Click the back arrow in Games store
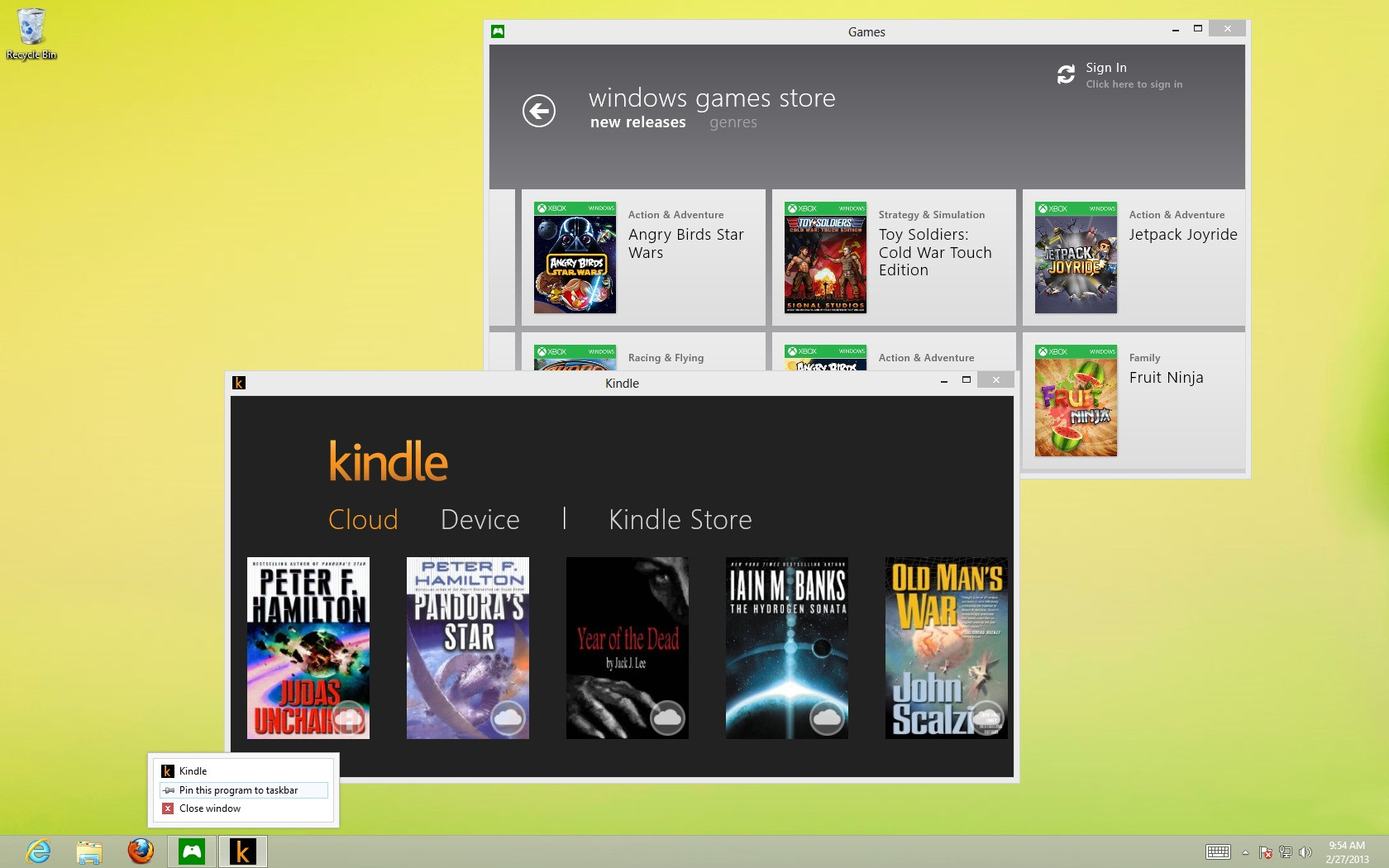The image size is (1389, 868). click(539, 111)
